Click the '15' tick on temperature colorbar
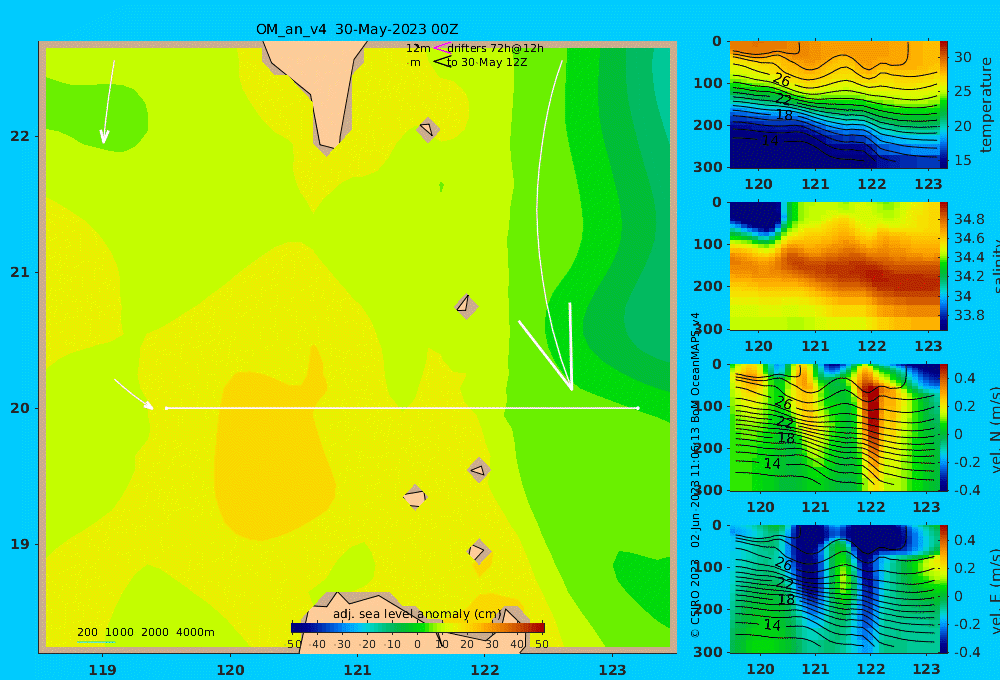This screenshot has height=680, width=1000. [x=963, y=160]
